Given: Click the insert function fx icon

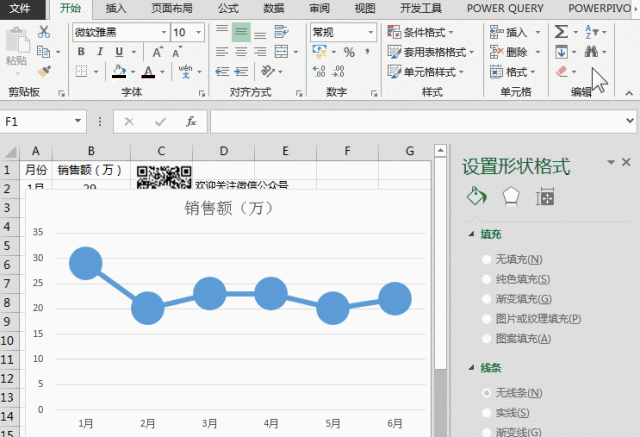Looking at the screenshot, I should pyautogui.click(x=191, y=122).
